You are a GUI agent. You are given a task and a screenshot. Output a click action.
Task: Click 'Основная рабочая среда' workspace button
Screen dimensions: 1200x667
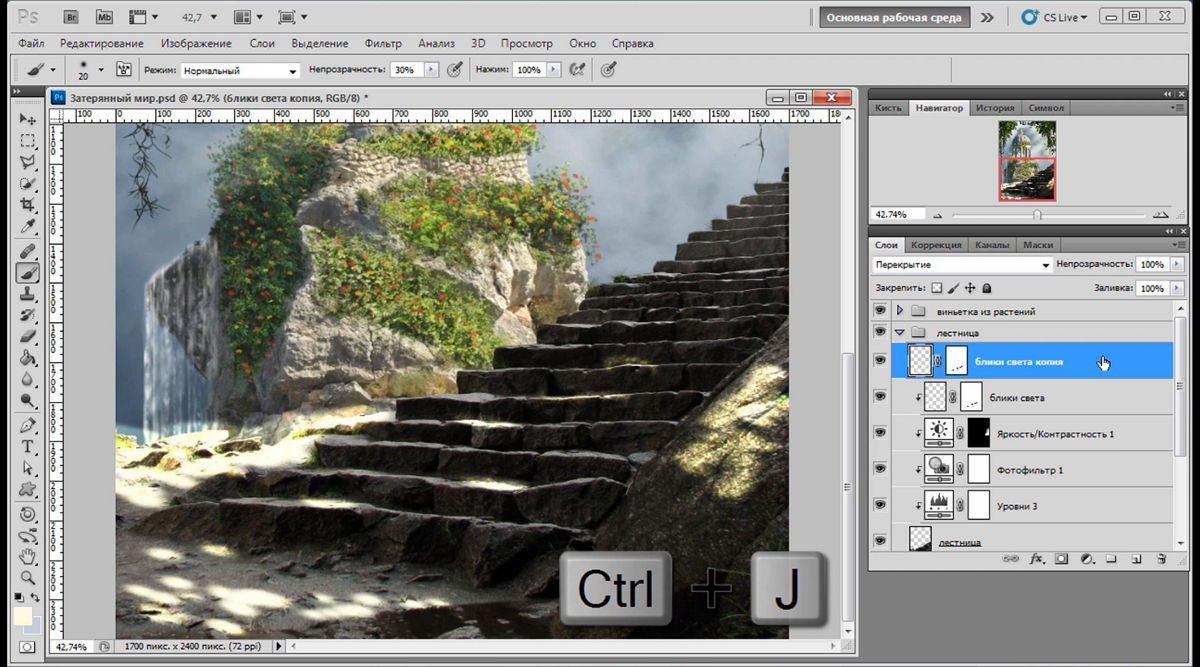click(895, 17)
